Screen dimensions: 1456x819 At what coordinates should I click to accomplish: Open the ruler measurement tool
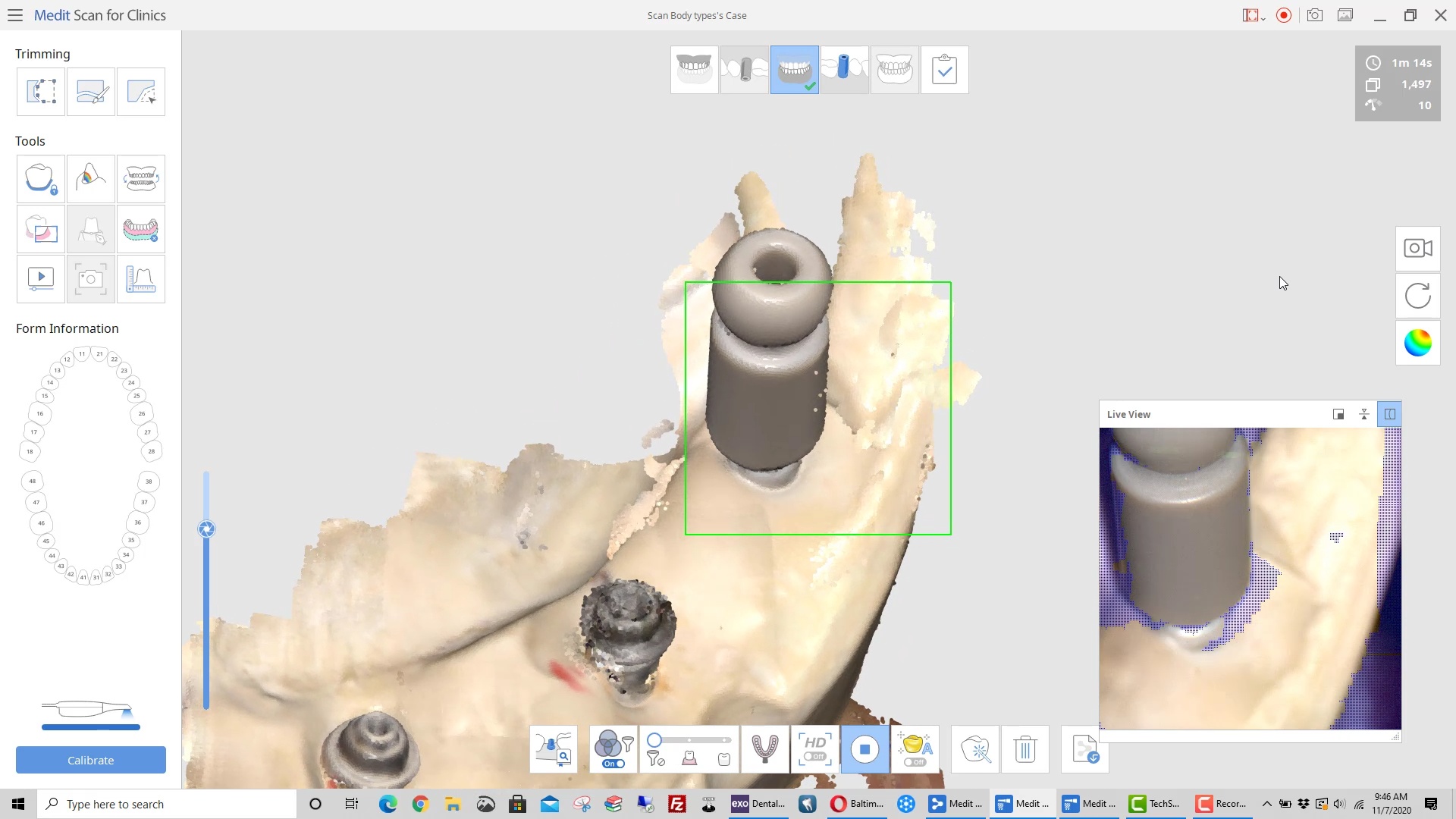coord(141,279)
